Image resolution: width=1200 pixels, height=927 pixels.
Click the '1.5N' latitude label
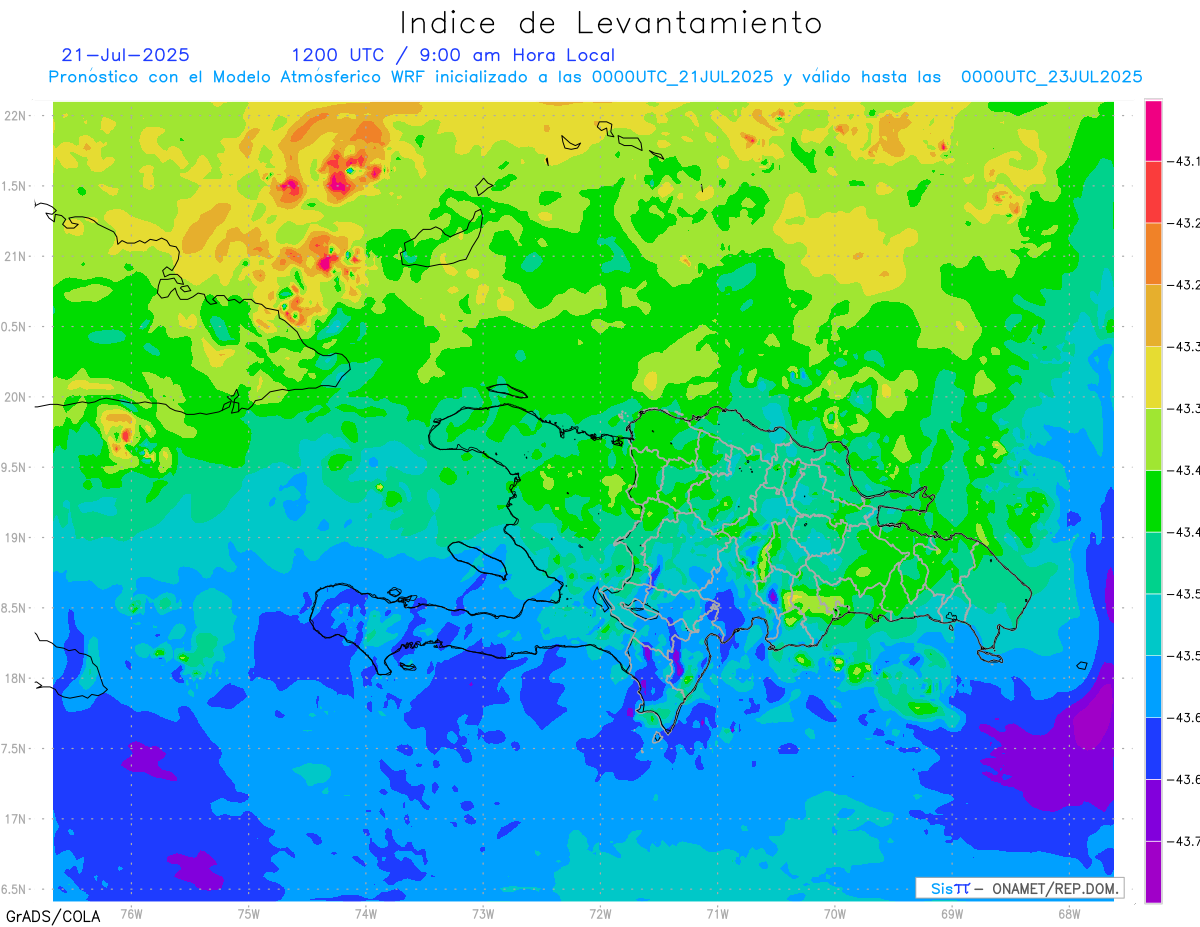click(14, 187)
